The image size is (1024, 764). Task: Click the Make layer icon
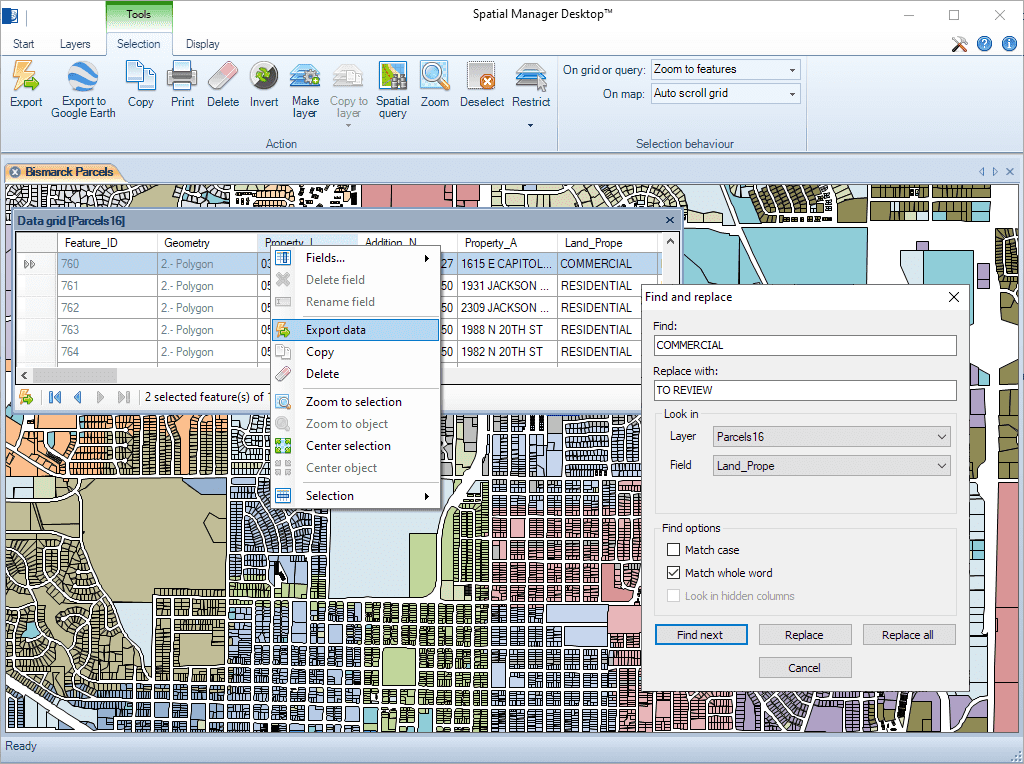click(x=305, y=76)
